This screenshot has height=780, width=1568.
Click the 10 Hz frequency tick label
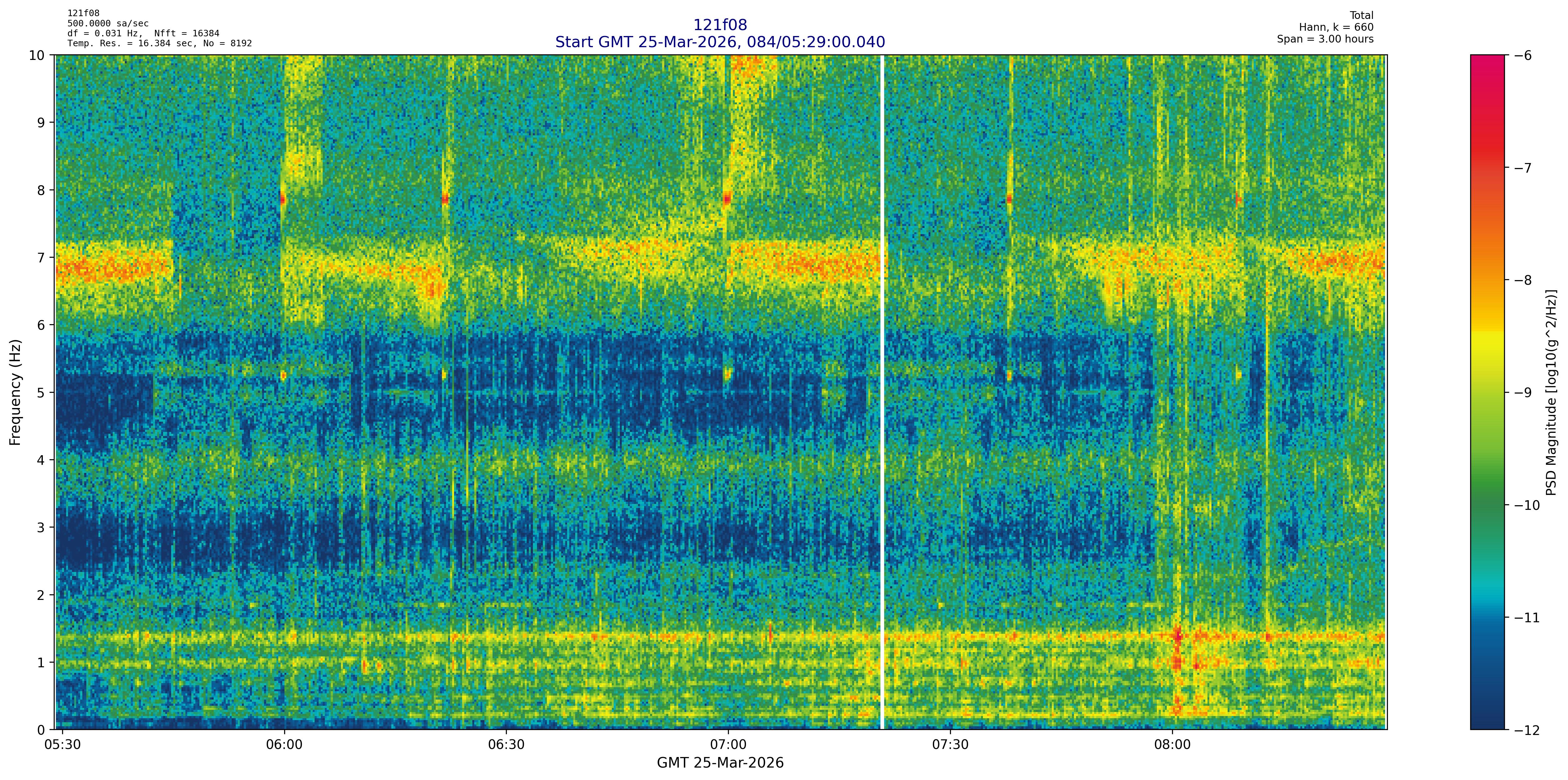pyautogui.click(x=37, y=55)
